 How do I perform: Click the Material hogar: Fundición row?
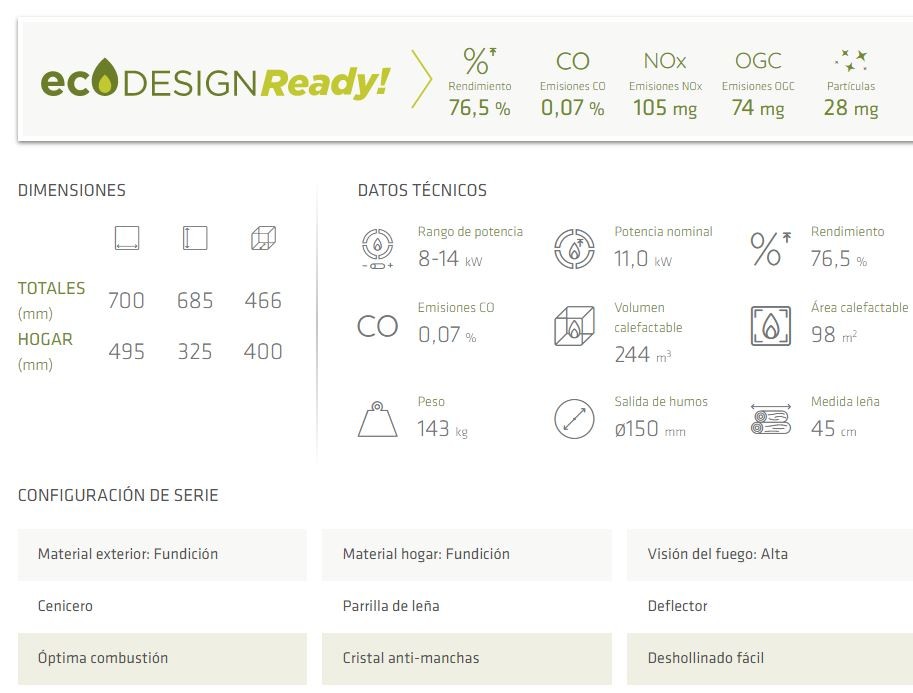(467, 555)
